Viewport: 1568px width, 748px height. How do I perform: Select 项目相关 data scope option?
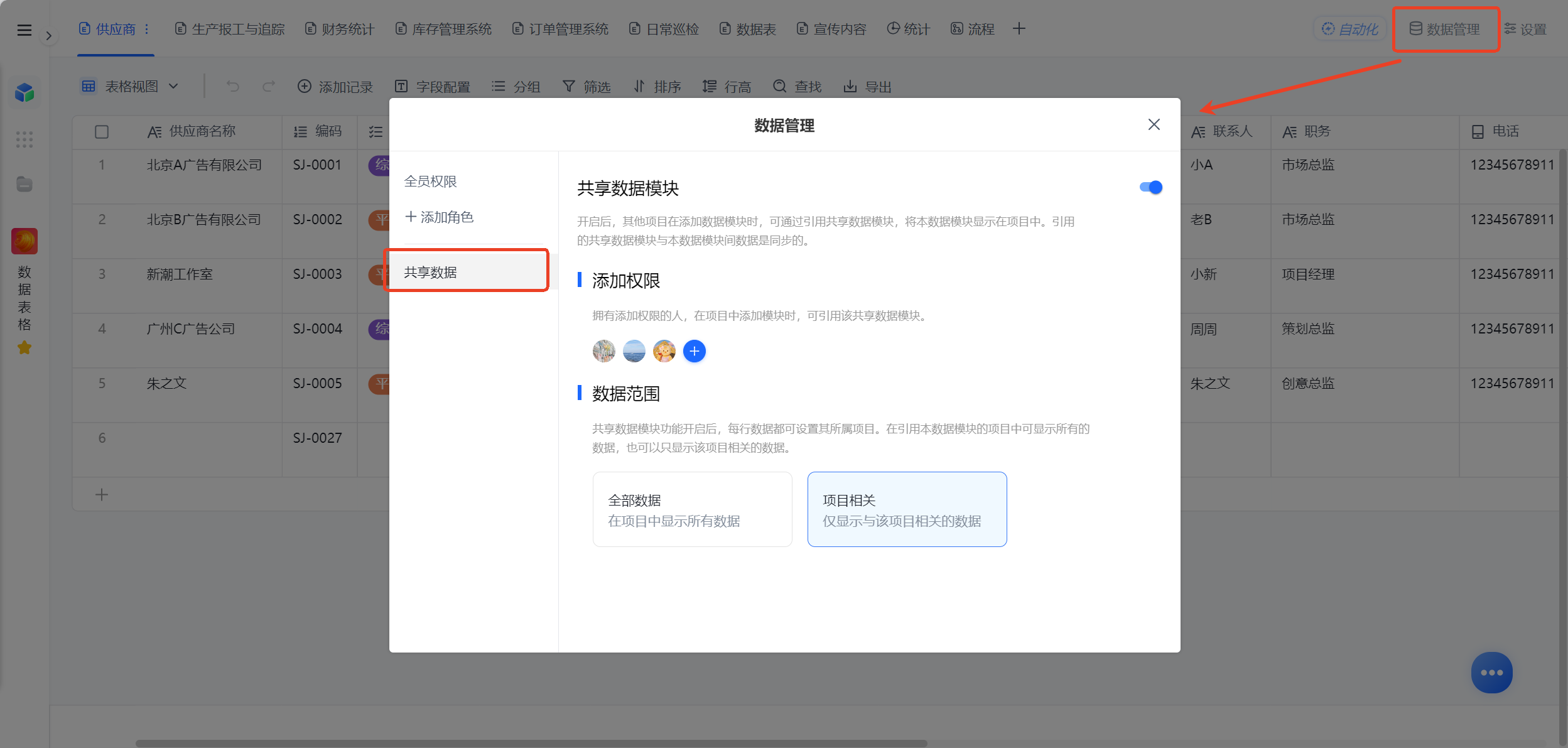point(907,509)
